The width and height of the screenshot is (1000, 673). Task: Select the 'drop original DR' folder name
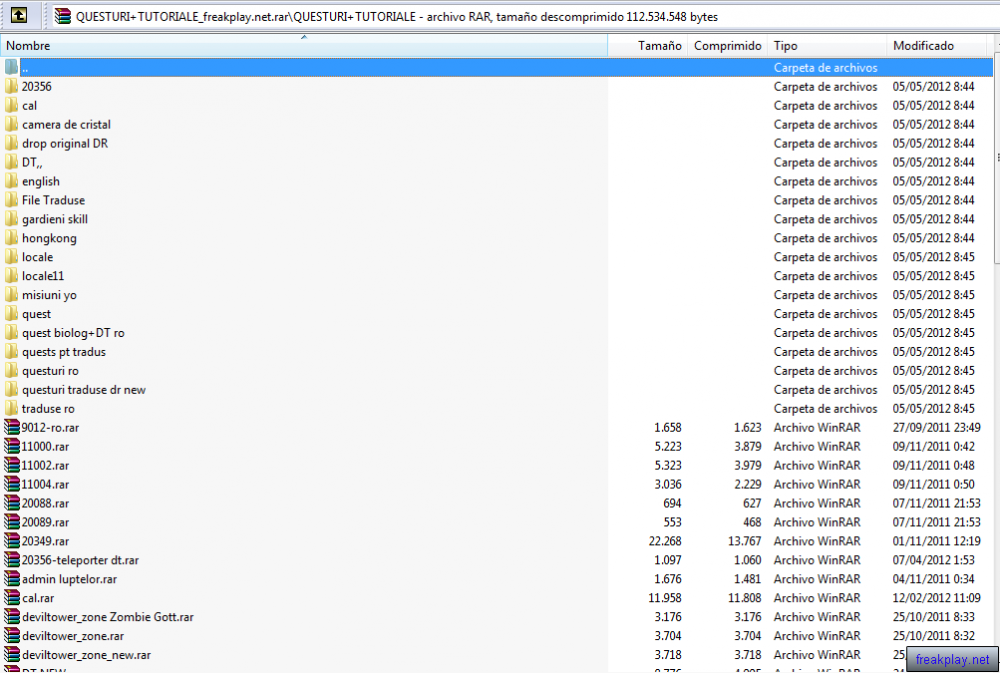tap(65, 144)
